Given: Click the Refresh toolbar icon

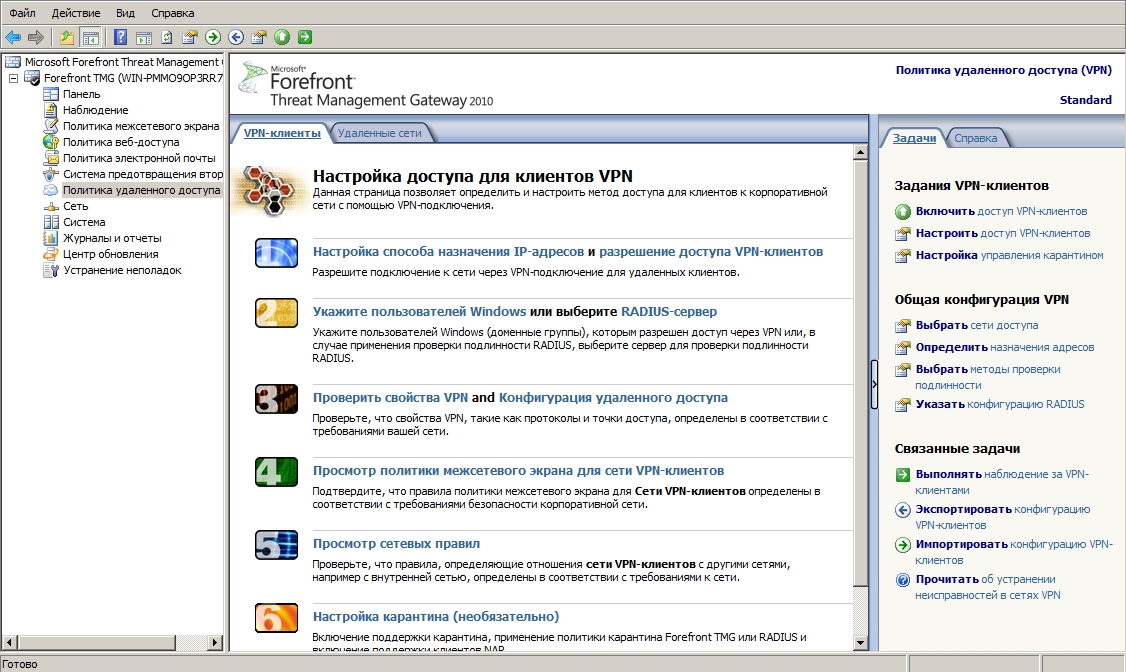Looking at the screenshot, I should pyautogui.click(x=167, y=37).
